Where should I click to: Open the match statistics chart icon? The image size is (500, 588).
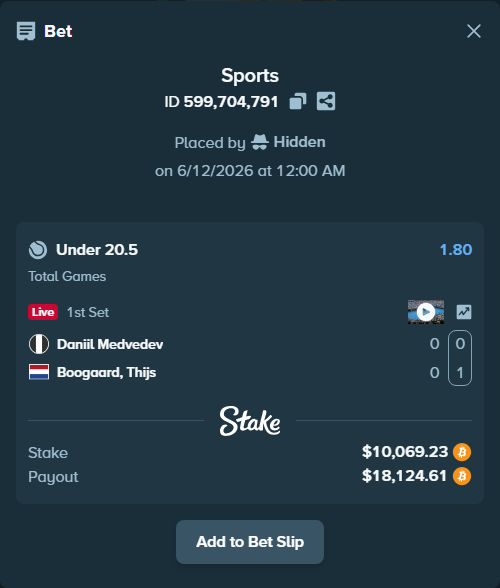point(464,312)
